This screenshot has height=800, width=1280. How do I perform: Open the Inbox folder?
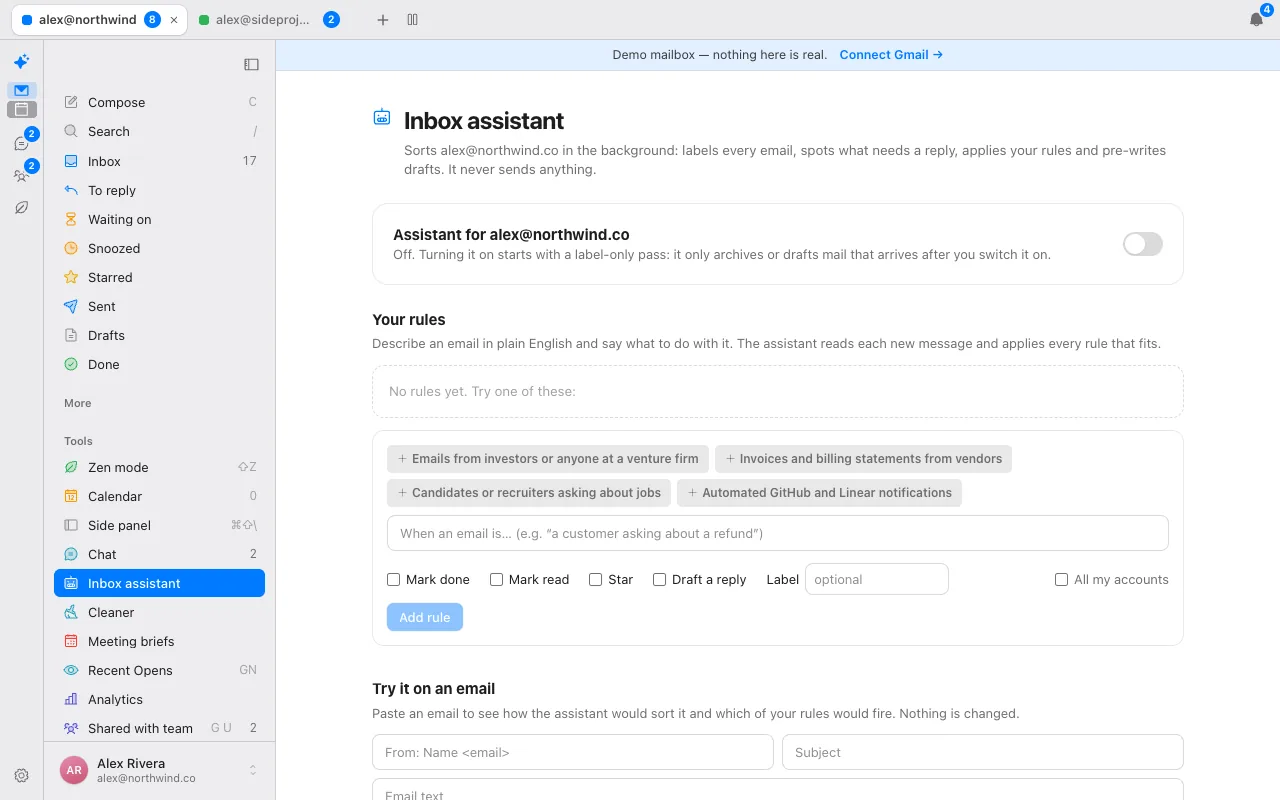160,161
